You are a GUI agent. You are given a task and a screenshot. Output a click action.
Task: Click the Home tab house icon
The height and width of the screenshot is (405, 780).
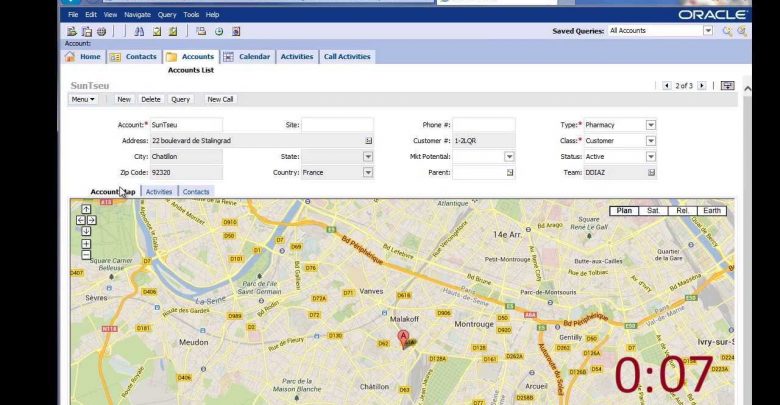(70, 57)
